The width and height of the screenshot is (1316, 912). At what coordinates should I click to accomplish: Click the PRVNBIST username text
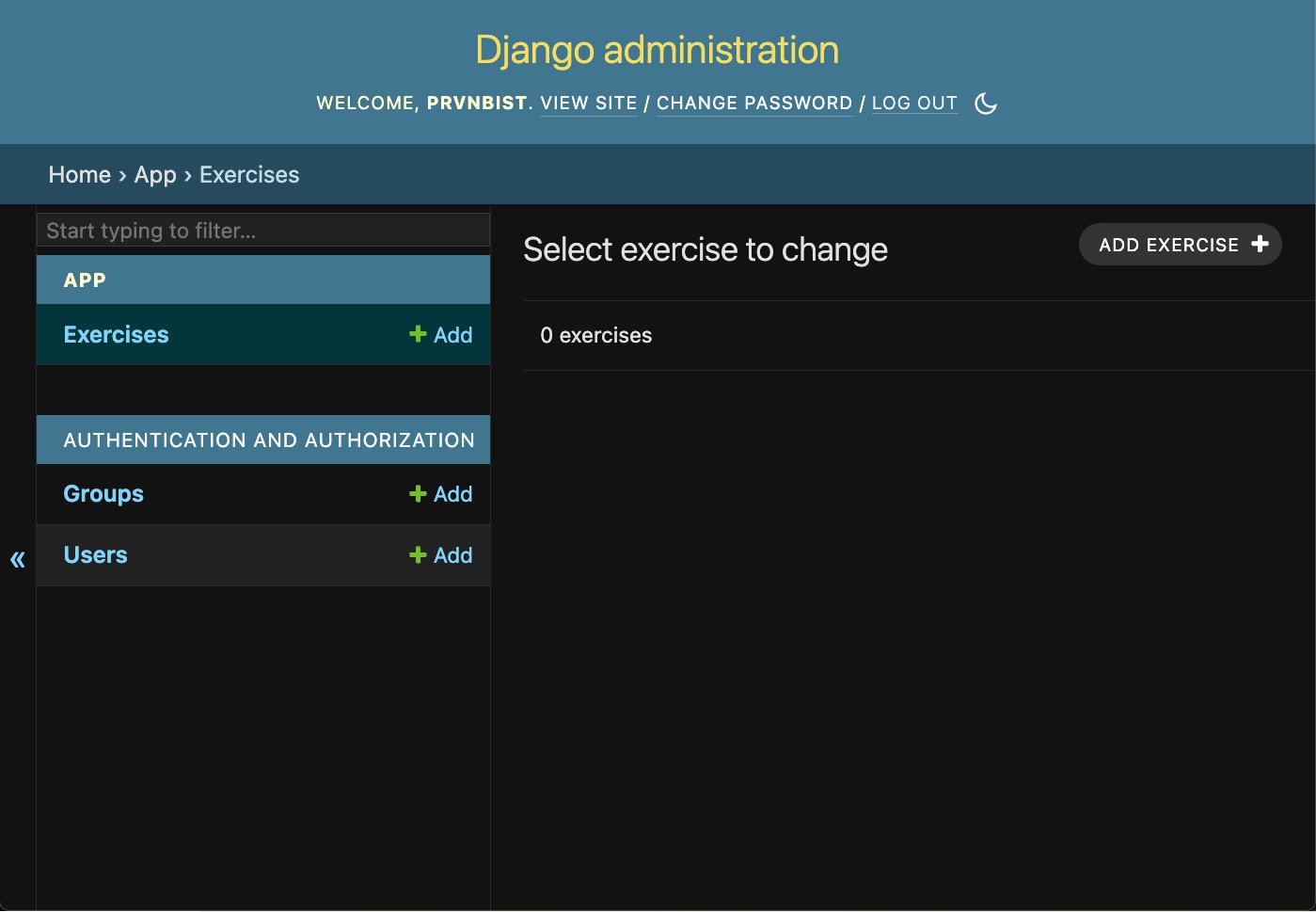[477, 104]
